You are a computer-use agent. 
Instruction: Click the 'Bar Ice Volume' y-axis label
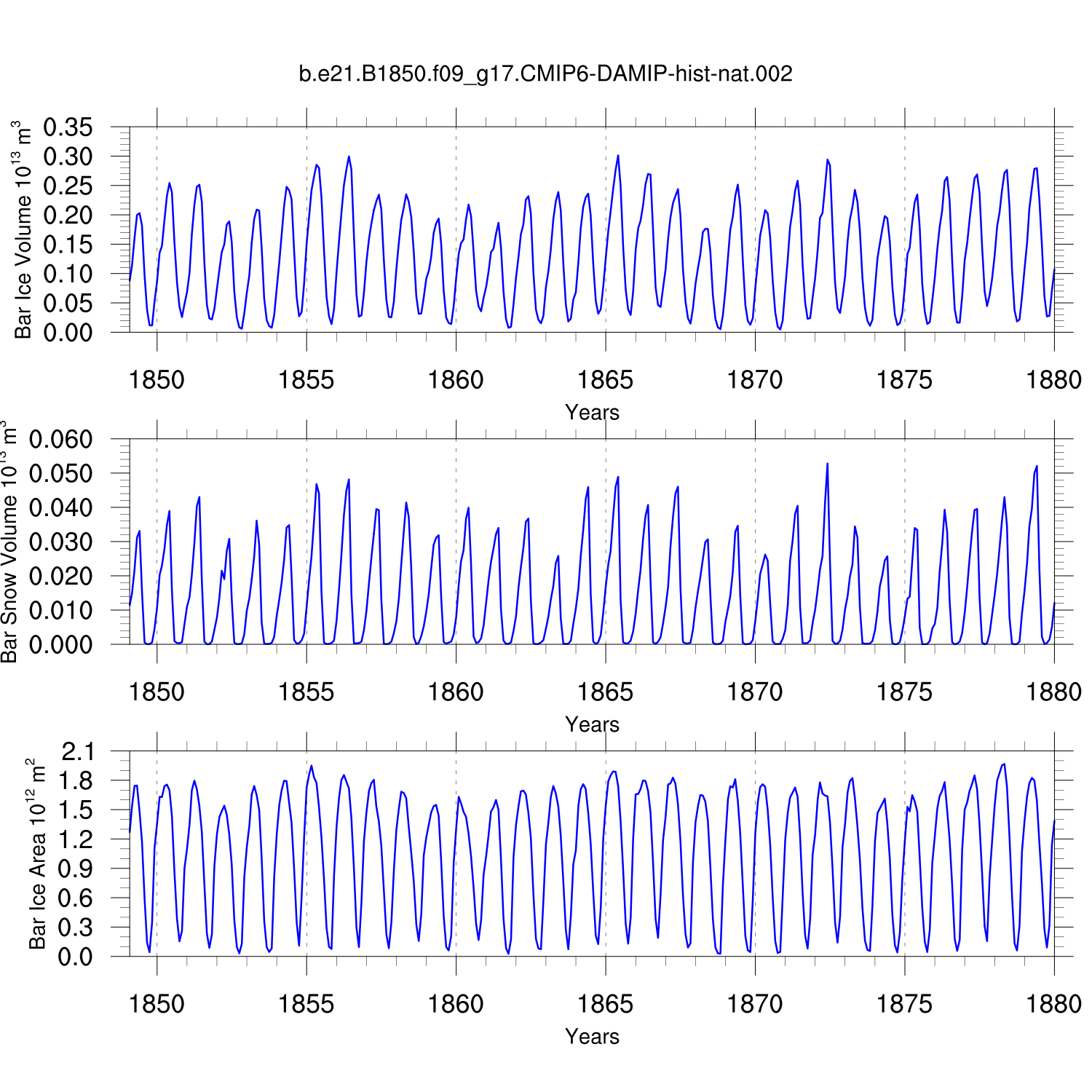coord(23,230)
